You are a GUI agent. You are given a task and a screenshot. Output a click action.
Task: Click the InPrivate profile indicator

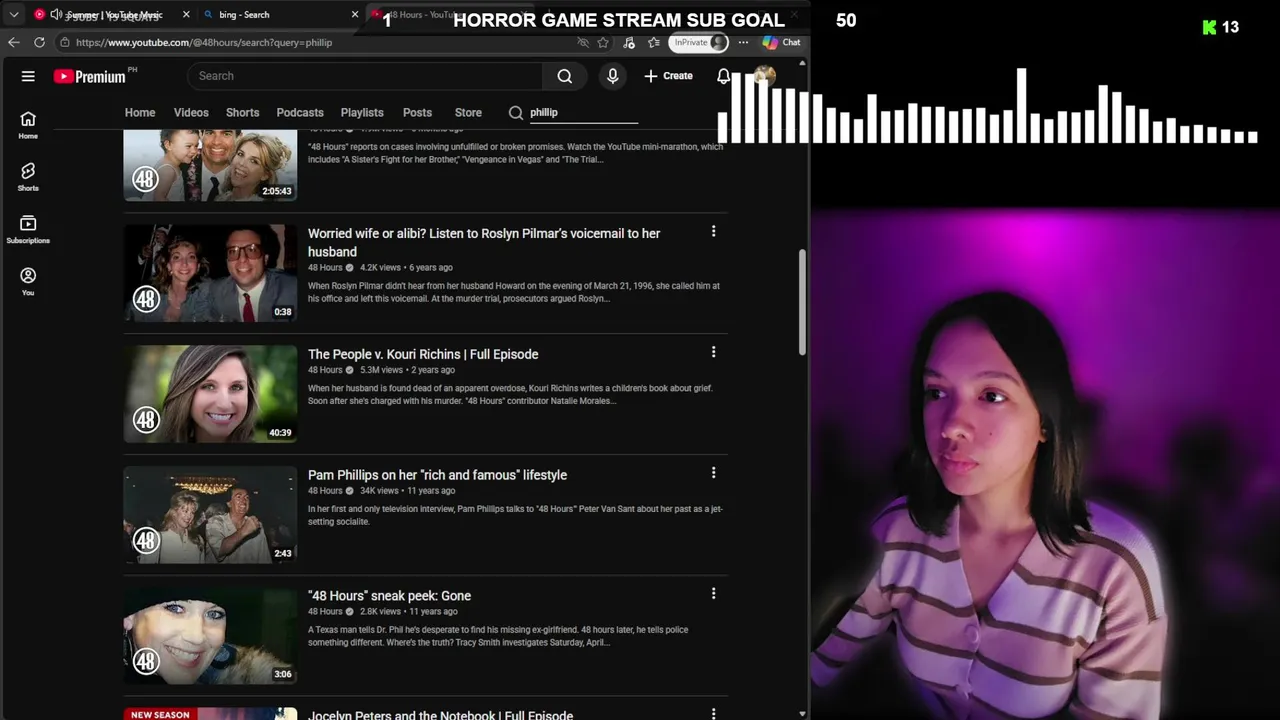[x=699, y=42]
